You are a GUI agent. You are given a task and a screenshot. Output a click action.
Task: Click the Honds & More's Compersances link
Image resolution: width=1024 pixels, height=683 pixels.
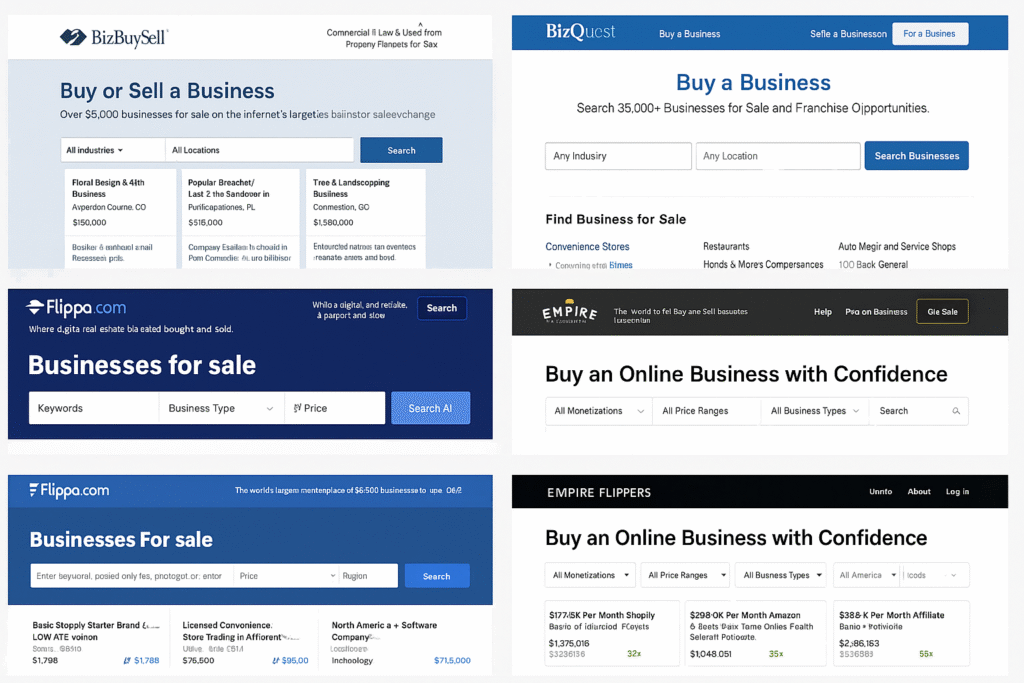763,264
